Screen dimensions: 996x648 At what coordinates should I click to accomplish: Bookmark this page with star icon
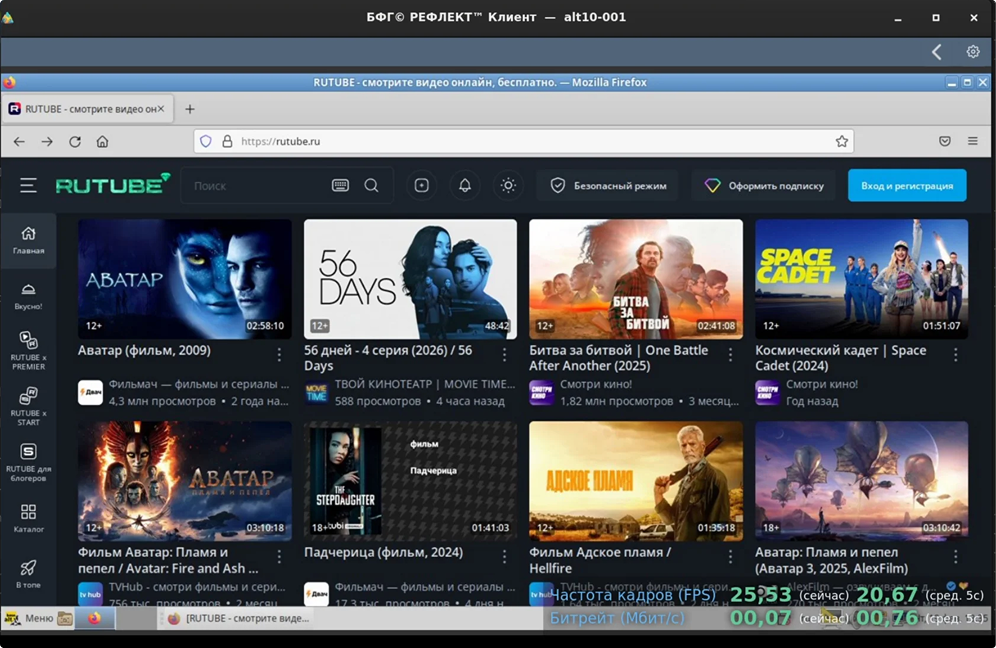pyautogui.click(x=842, y=142)
